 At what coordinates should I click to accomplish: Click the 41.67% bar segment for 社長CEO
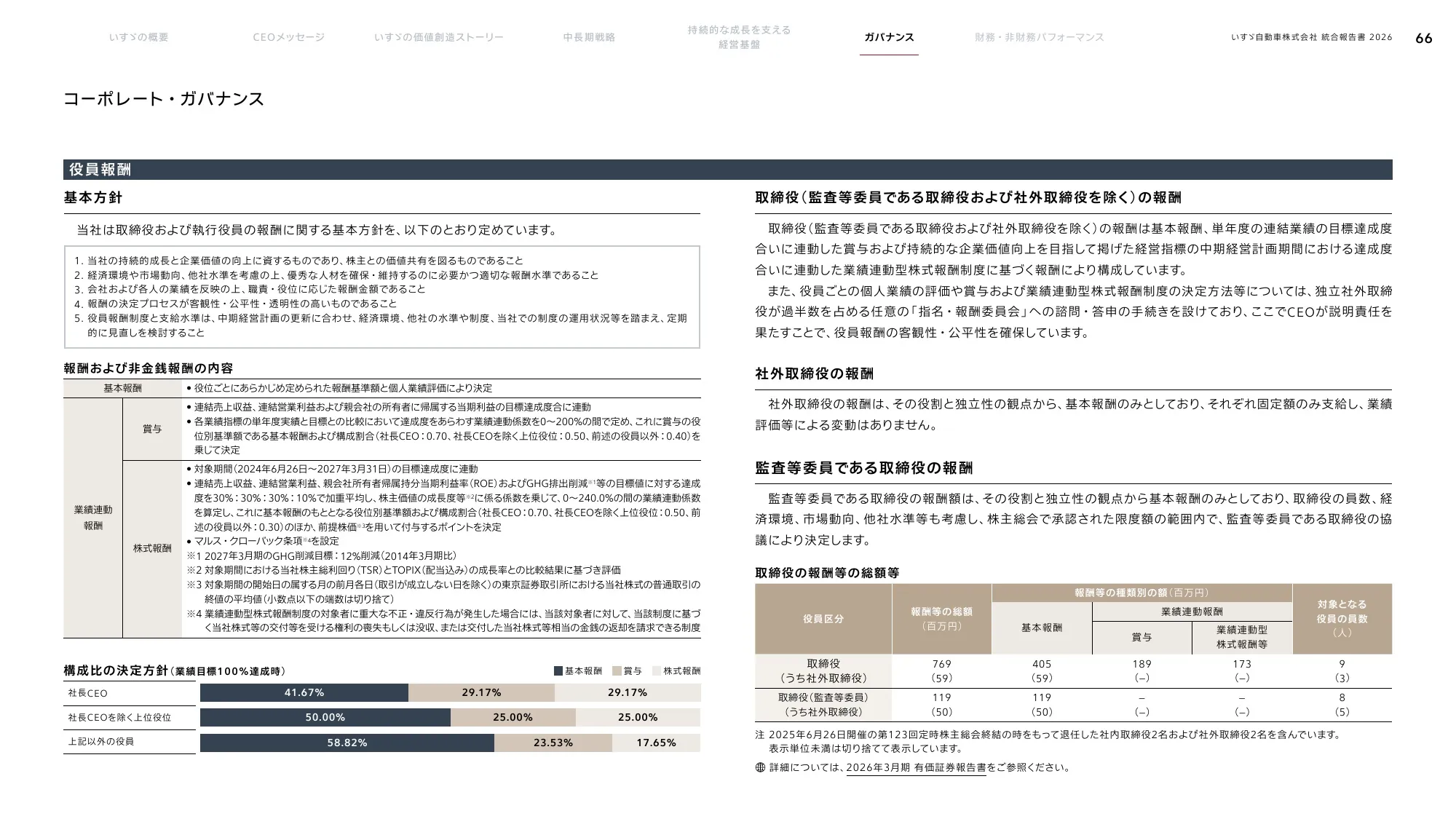click(304, 692)
